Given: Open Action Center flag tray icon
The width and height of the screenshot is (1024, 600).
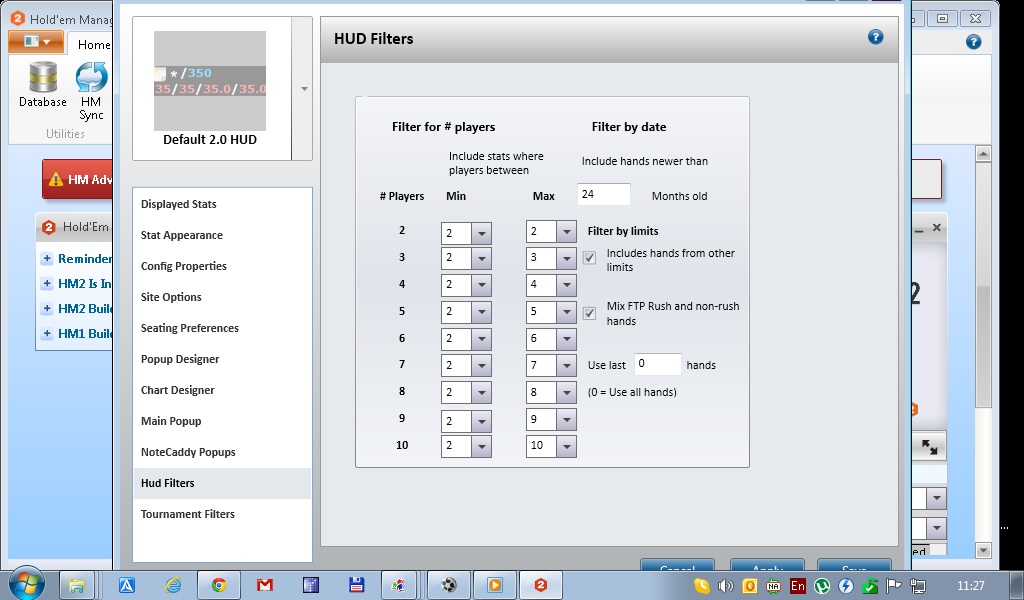Looking at the screenshot, I should 894,586.
